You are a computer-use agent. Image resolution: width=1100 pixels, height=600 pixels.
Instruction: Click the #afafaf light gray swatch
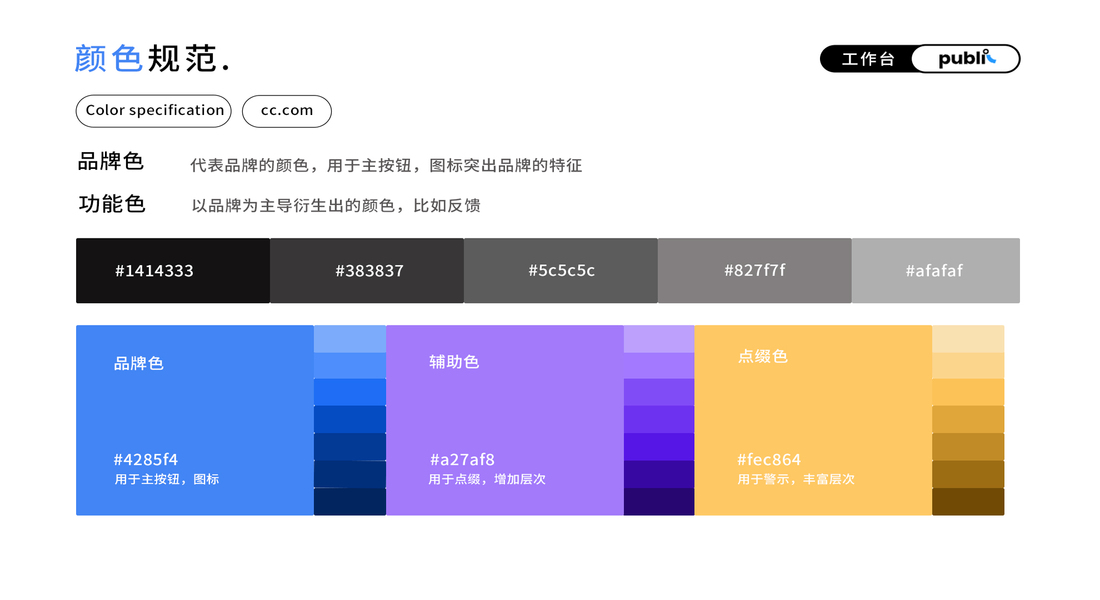click(936, 271)
